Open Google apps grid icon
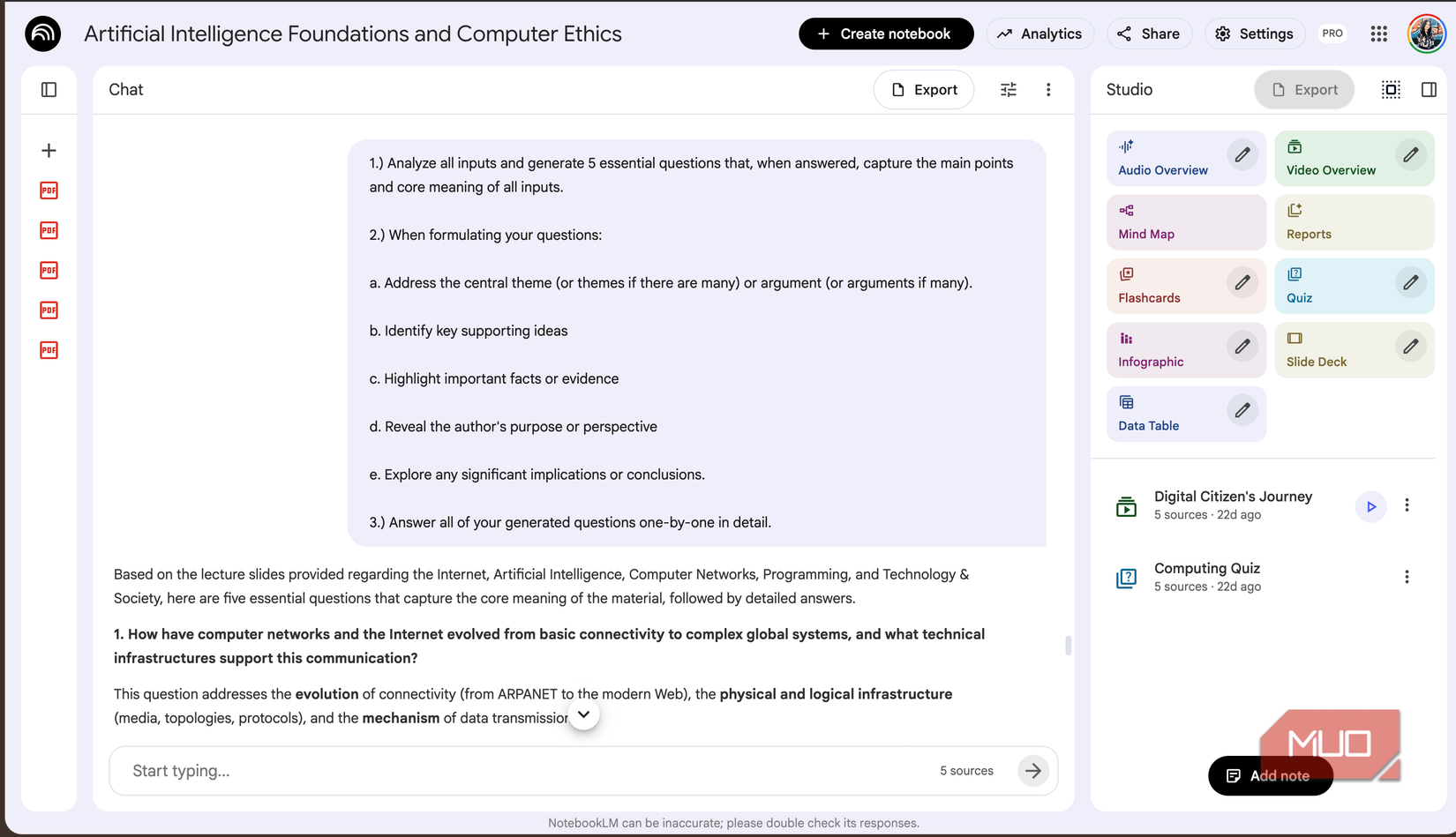1456x837 pixels. (1379, 34)
